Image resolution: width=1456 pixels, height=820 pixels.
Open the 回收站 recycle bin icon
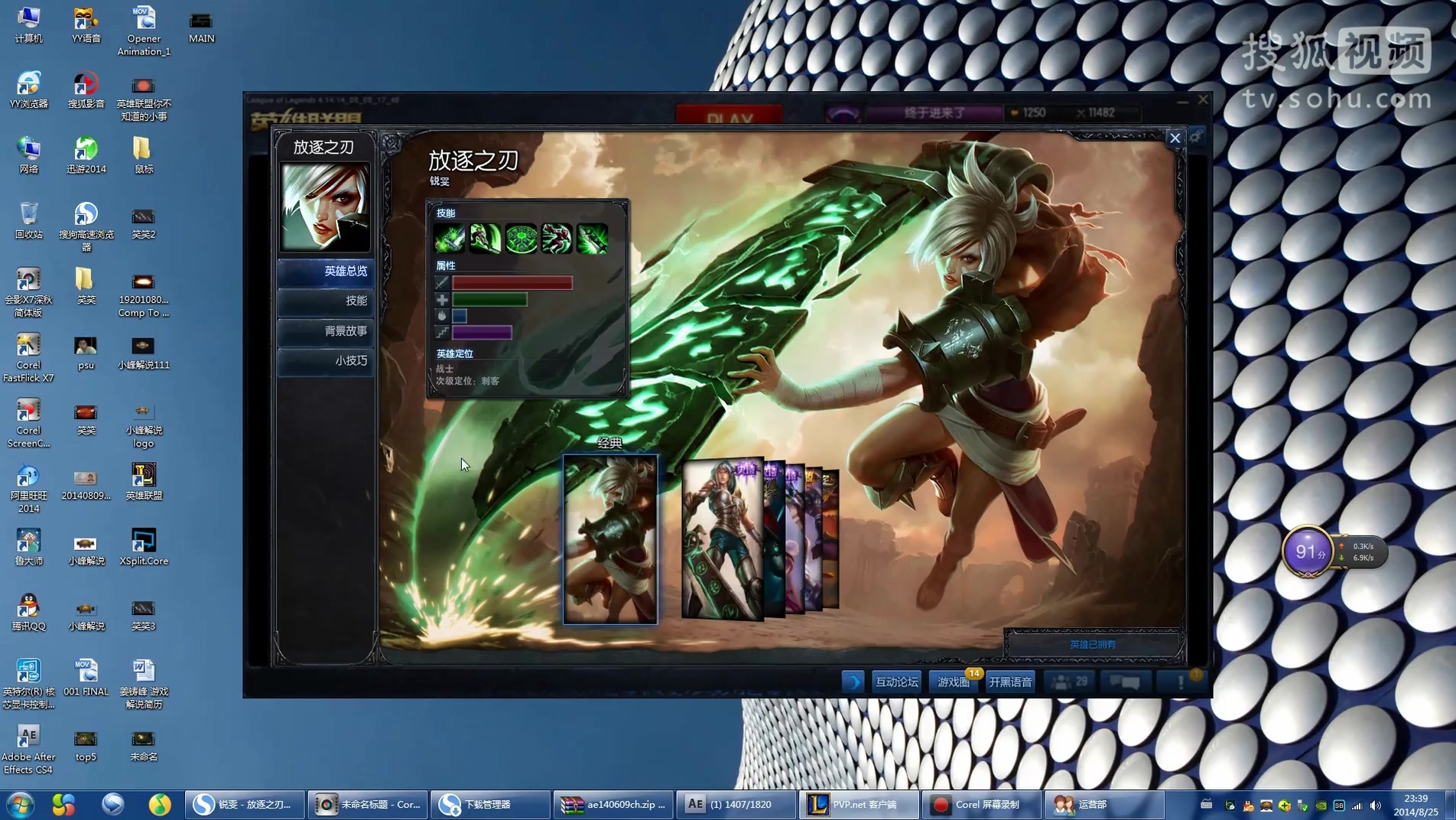click(28, 220)
